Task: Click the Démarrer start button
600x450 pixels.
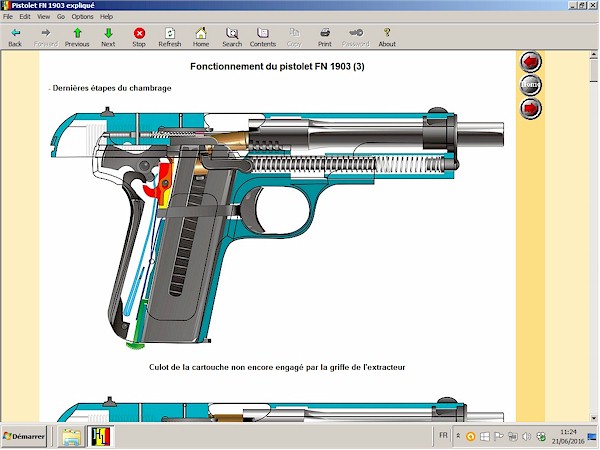Action: pos(24,436)
